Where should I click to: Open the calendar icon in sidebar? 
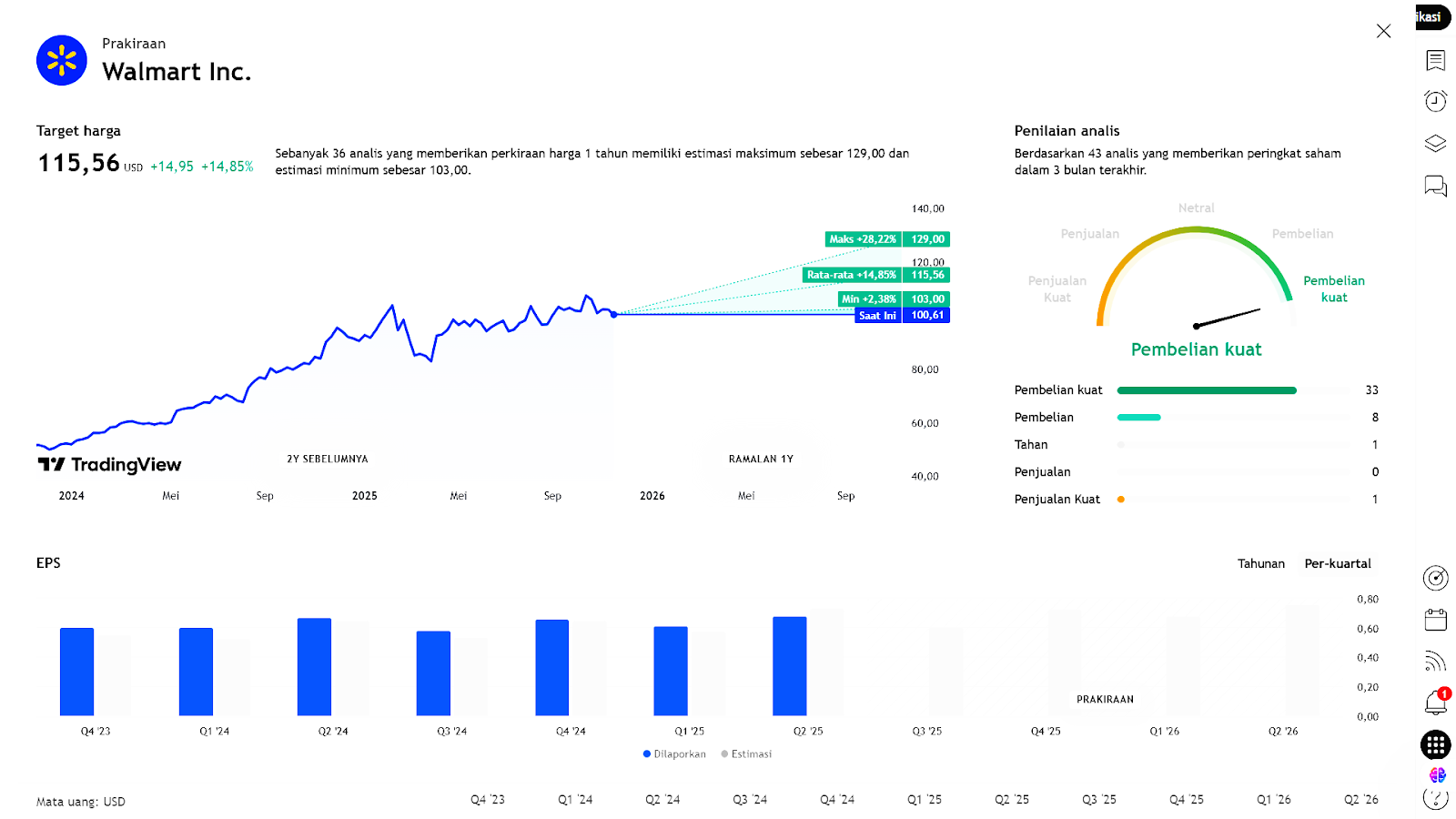1435,620
